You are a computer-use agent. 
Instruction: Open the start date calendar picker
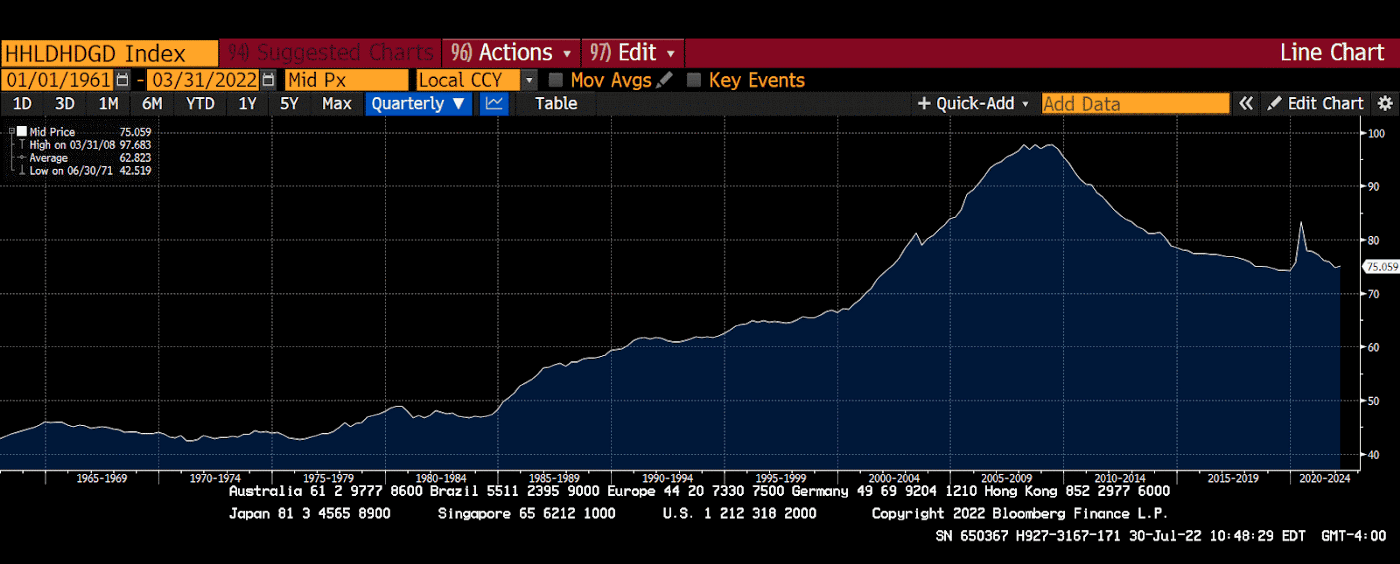pos(123,80)
